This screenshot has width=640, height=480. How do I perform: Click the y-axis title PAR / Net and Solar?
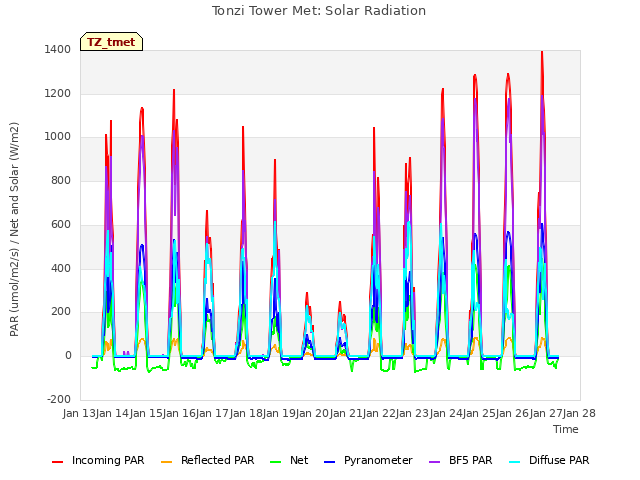(x=14, y=229)
